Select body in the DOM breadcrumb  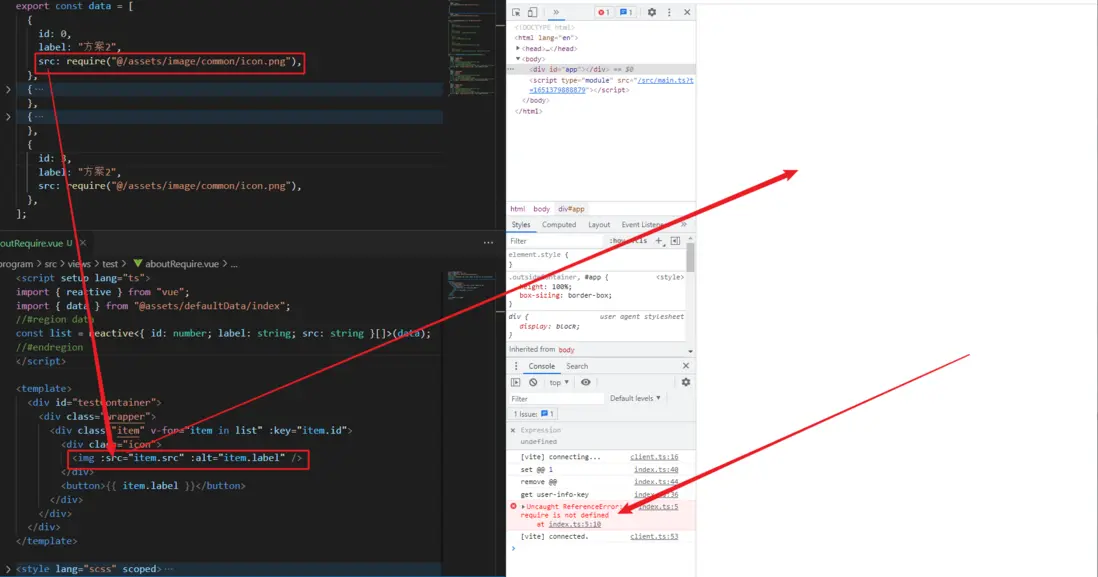point(541,209)
